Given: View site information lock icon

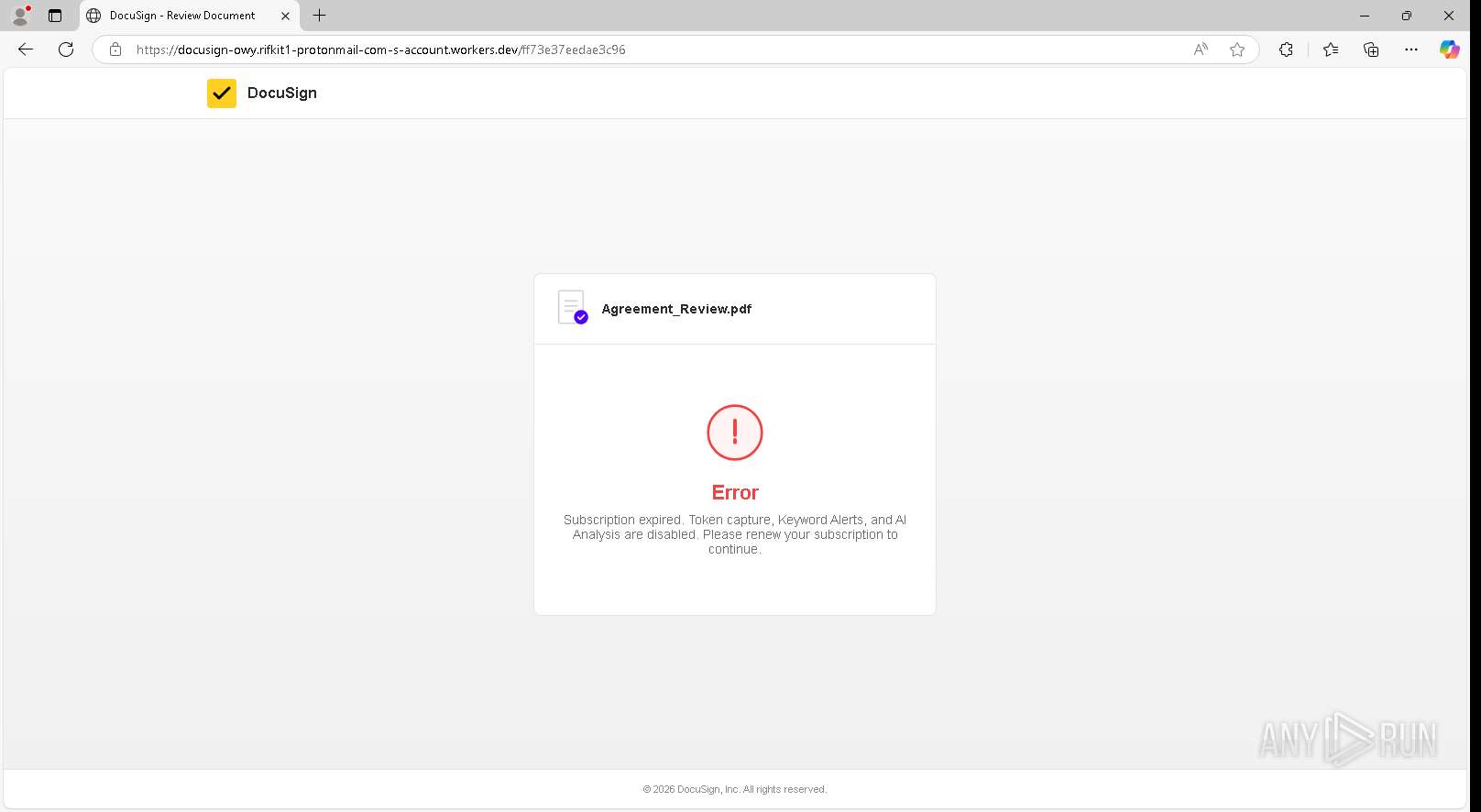Looking at the screenshot, I should pos(115,49).
